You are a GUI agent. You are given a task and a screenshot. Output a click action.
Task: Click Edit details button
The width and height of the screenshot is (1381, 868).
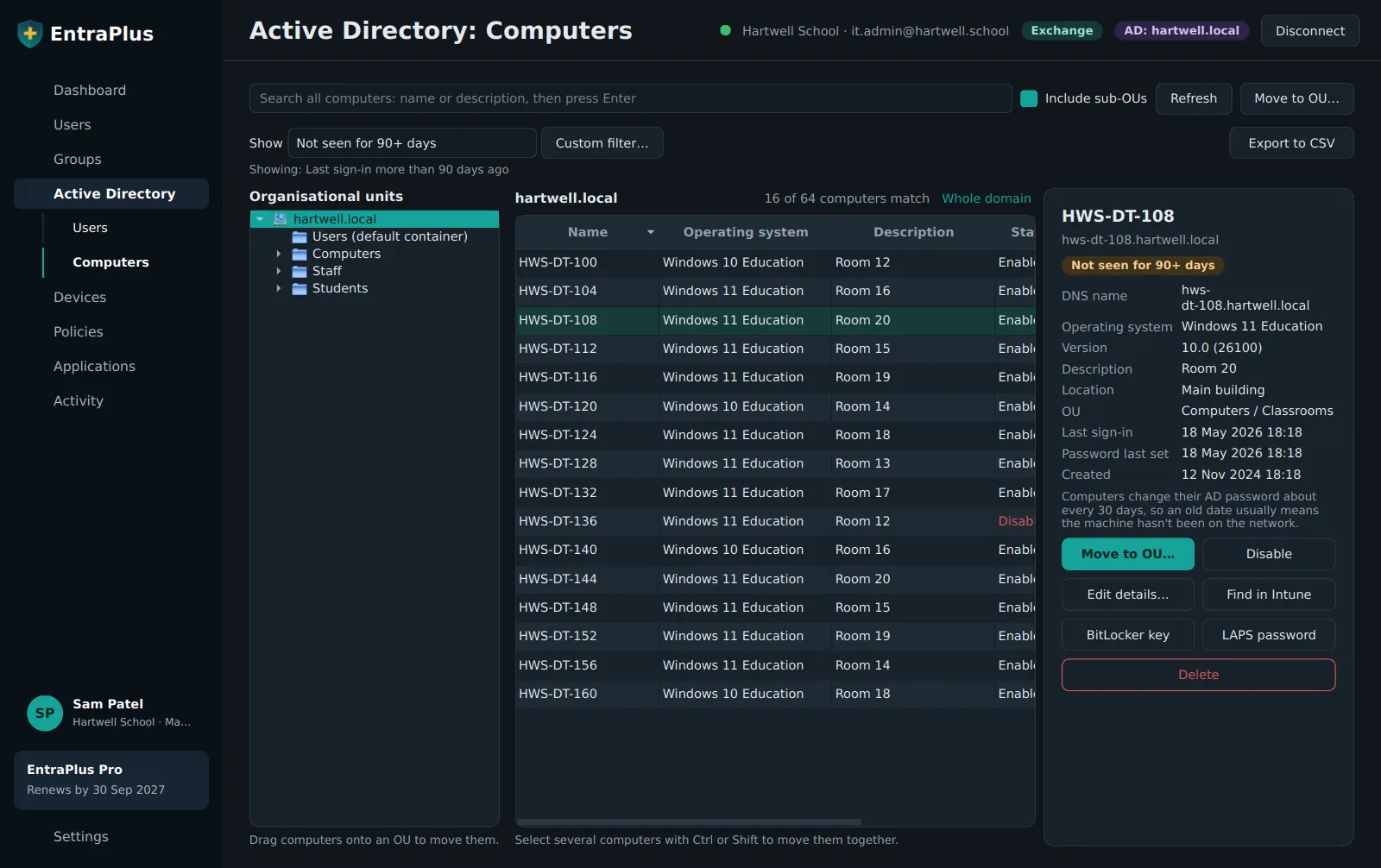pyautogui.click(x=1128, y=594)
